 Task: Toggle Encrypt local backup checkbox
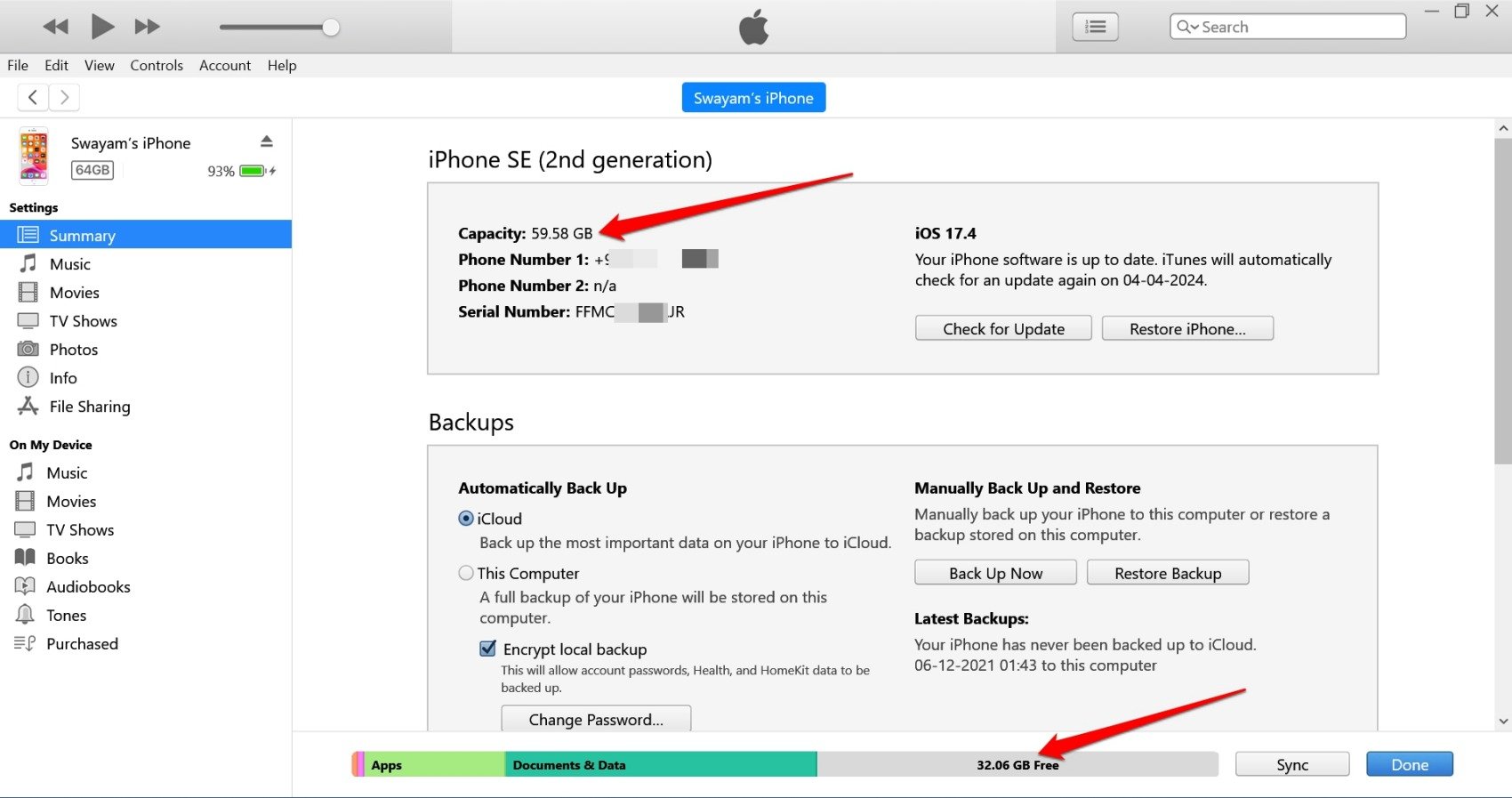tap(487, 649)
